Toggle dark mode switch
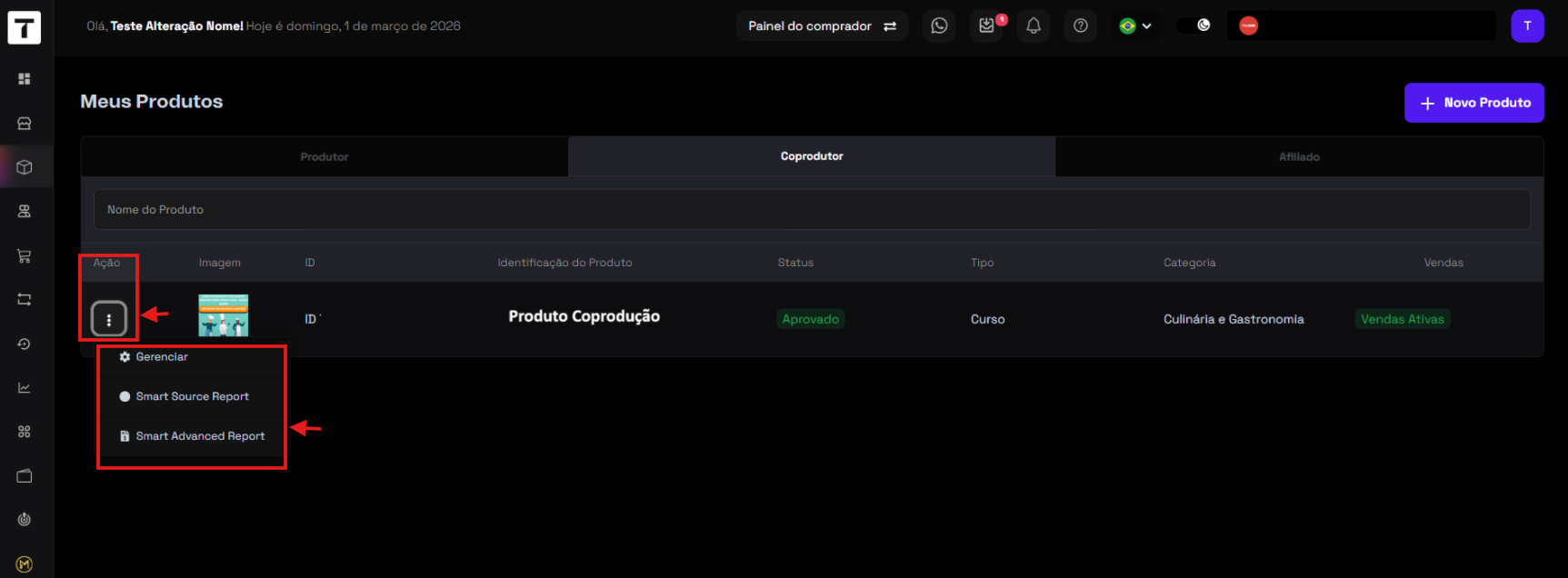Viewport: 1568px width, 578px height. coord(1194,25)
